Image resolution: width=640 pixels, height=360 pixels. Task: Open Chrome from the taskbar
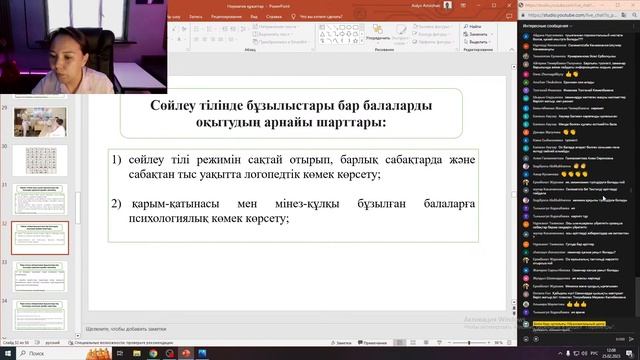coord(153,353)
